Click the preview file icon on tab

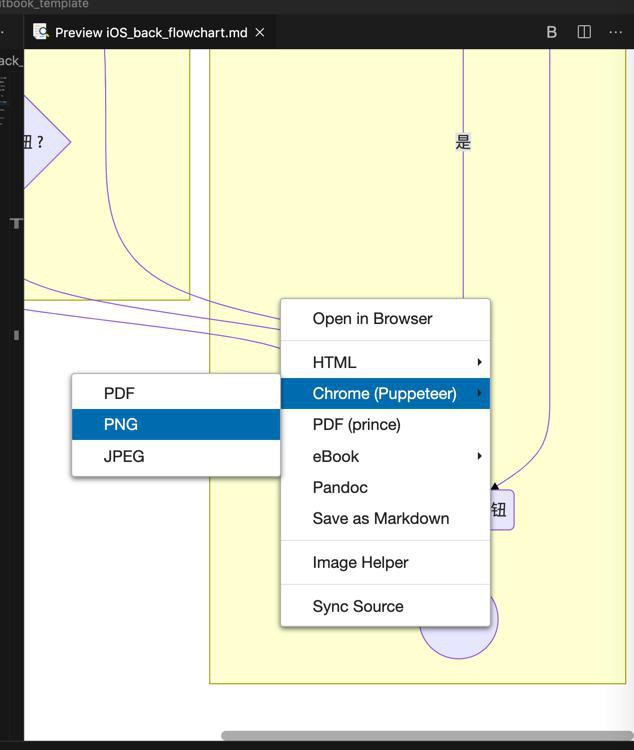coord(41,32)
